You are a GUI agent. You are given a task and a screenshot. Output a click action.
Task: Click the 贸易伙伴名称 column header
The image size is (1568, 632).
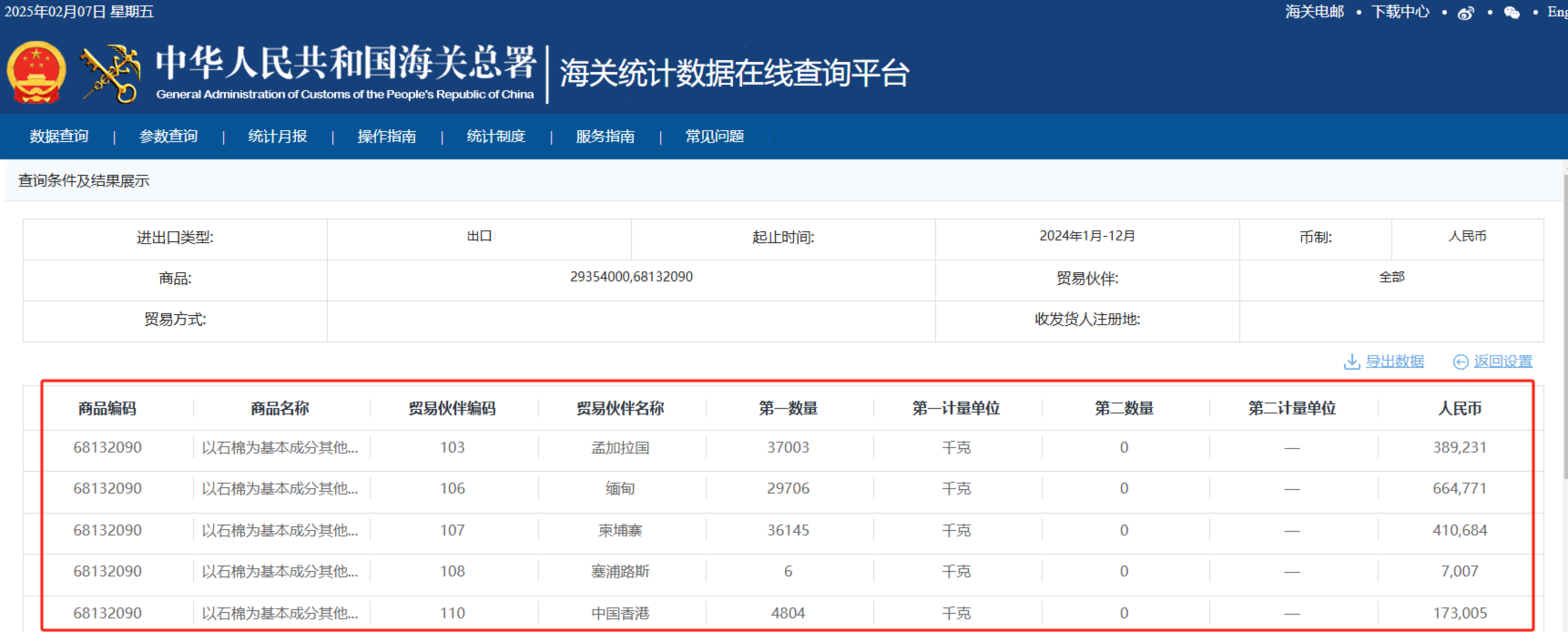tap(620, 409)
